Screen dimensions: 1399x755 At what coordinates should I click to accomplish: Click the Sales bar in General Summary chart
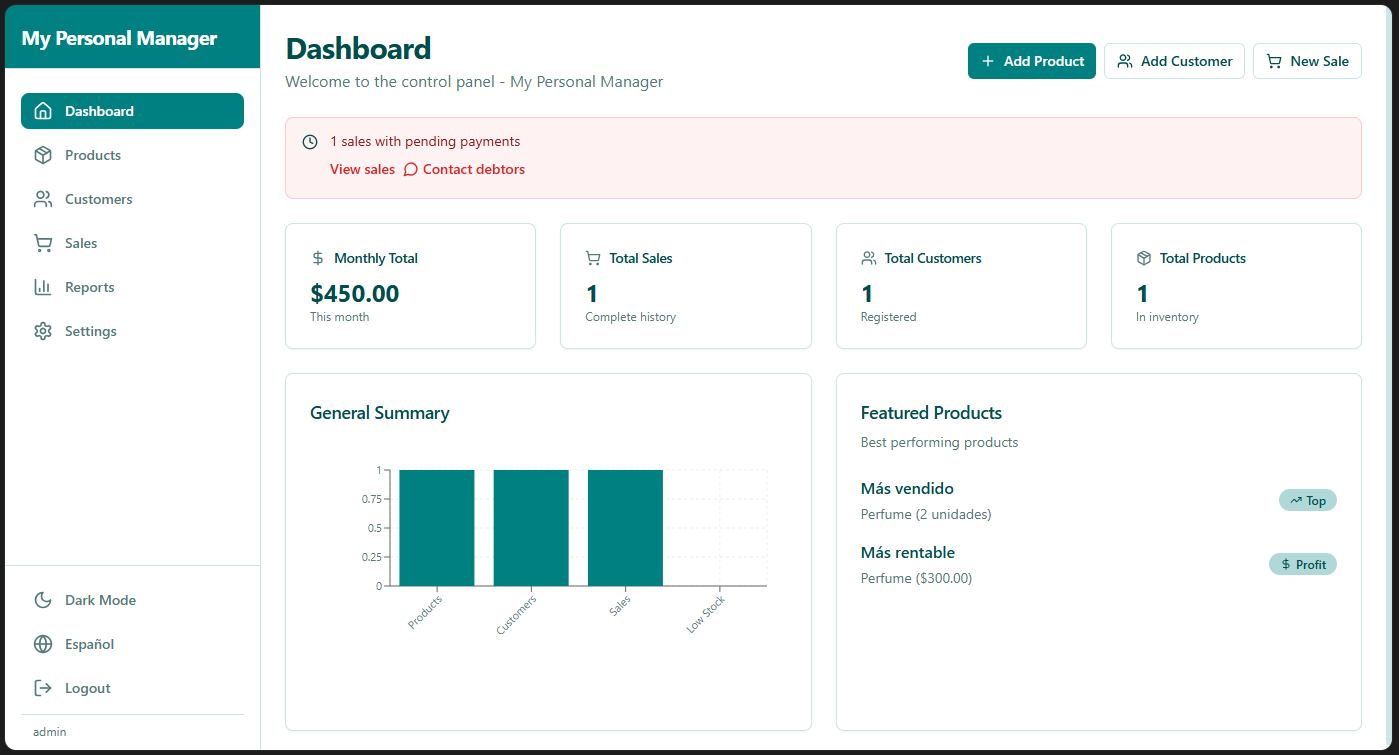point(625,527)
